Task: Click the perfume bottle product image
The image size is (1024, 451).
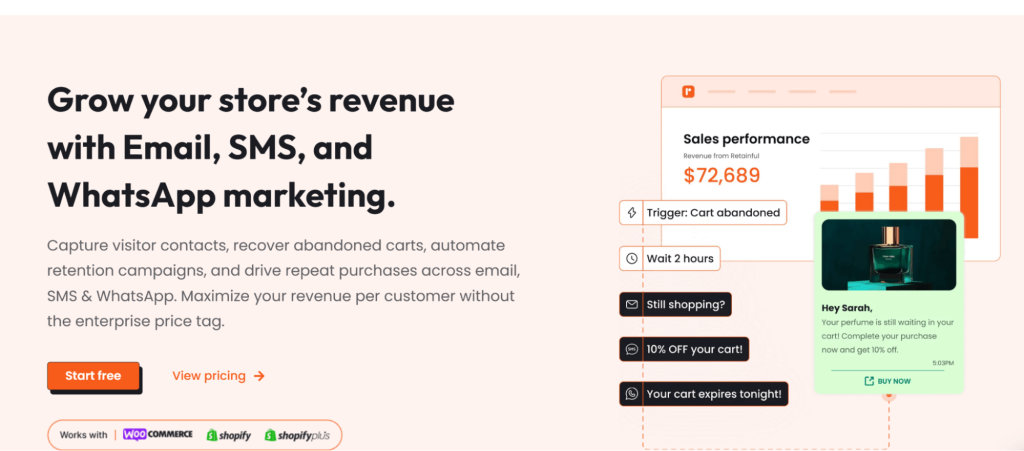Action: point(888,255)
